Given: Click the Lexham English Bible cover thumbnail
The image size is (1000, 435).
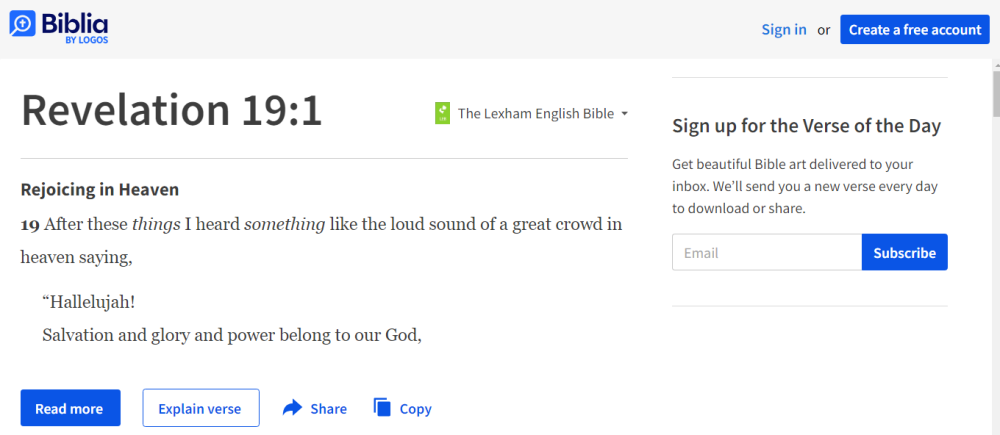Looking at the screenshot, I should pos(443,114).
